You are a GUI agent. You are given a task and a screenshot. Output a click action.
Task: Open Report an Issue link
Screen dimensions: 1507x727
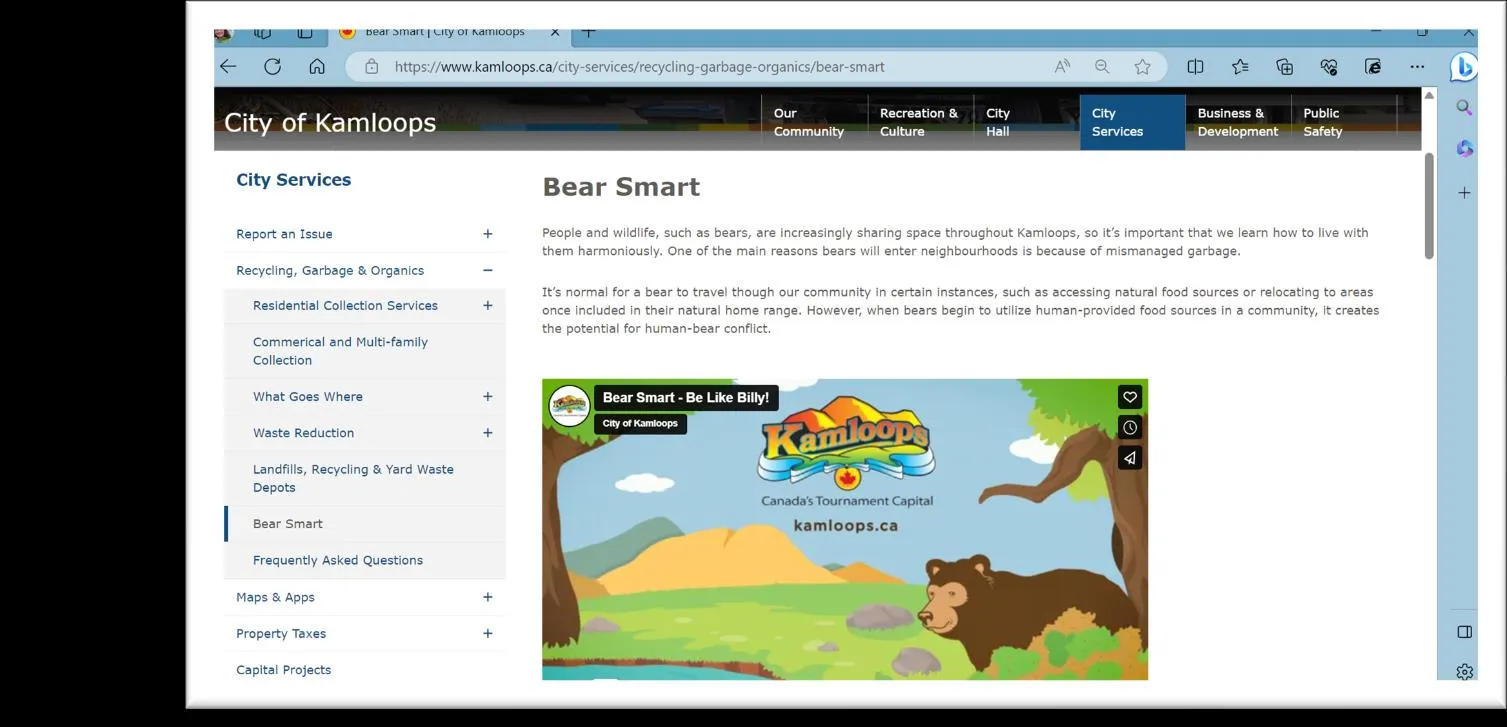pos(284,234)
